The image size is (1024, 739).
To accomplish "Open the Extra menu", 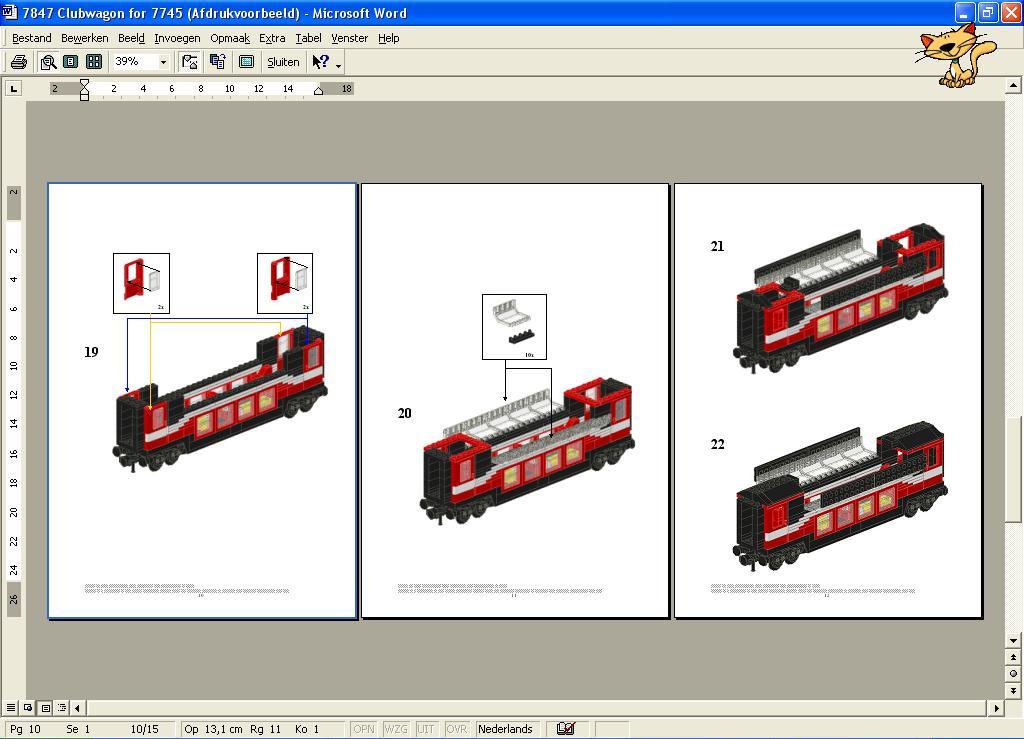I will pos(272,38).
